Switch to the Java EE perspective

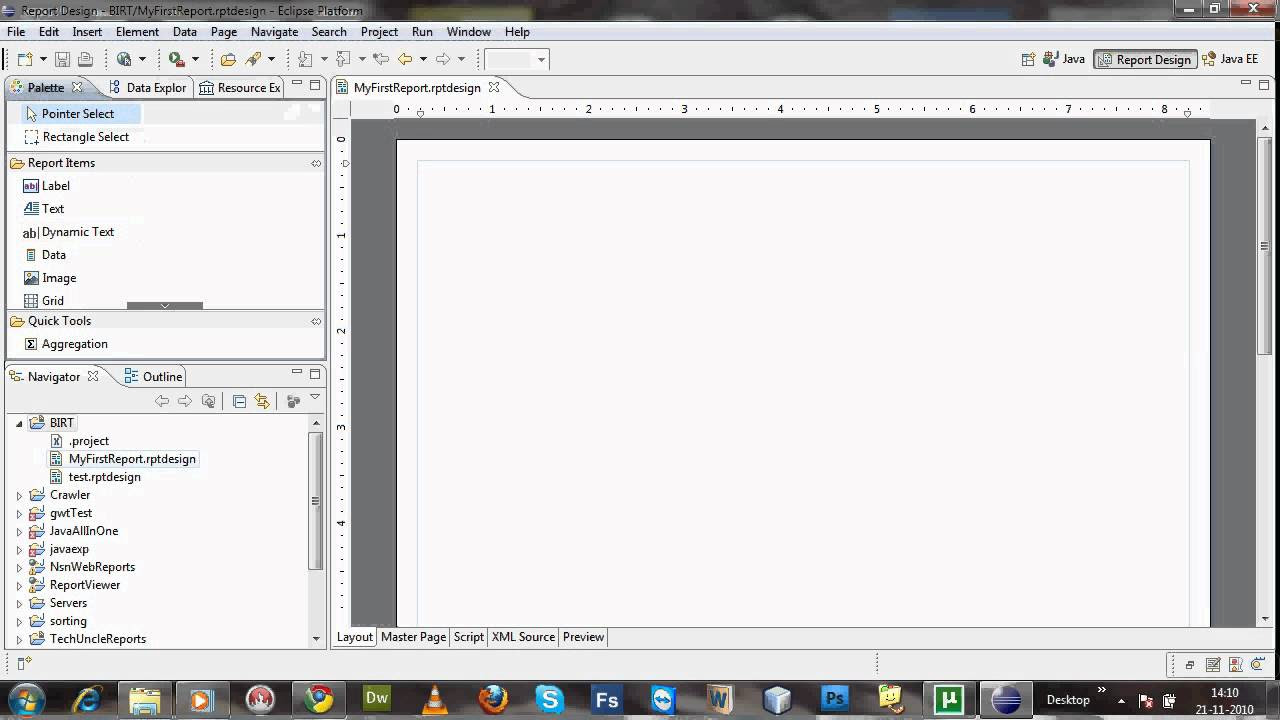1231,60
